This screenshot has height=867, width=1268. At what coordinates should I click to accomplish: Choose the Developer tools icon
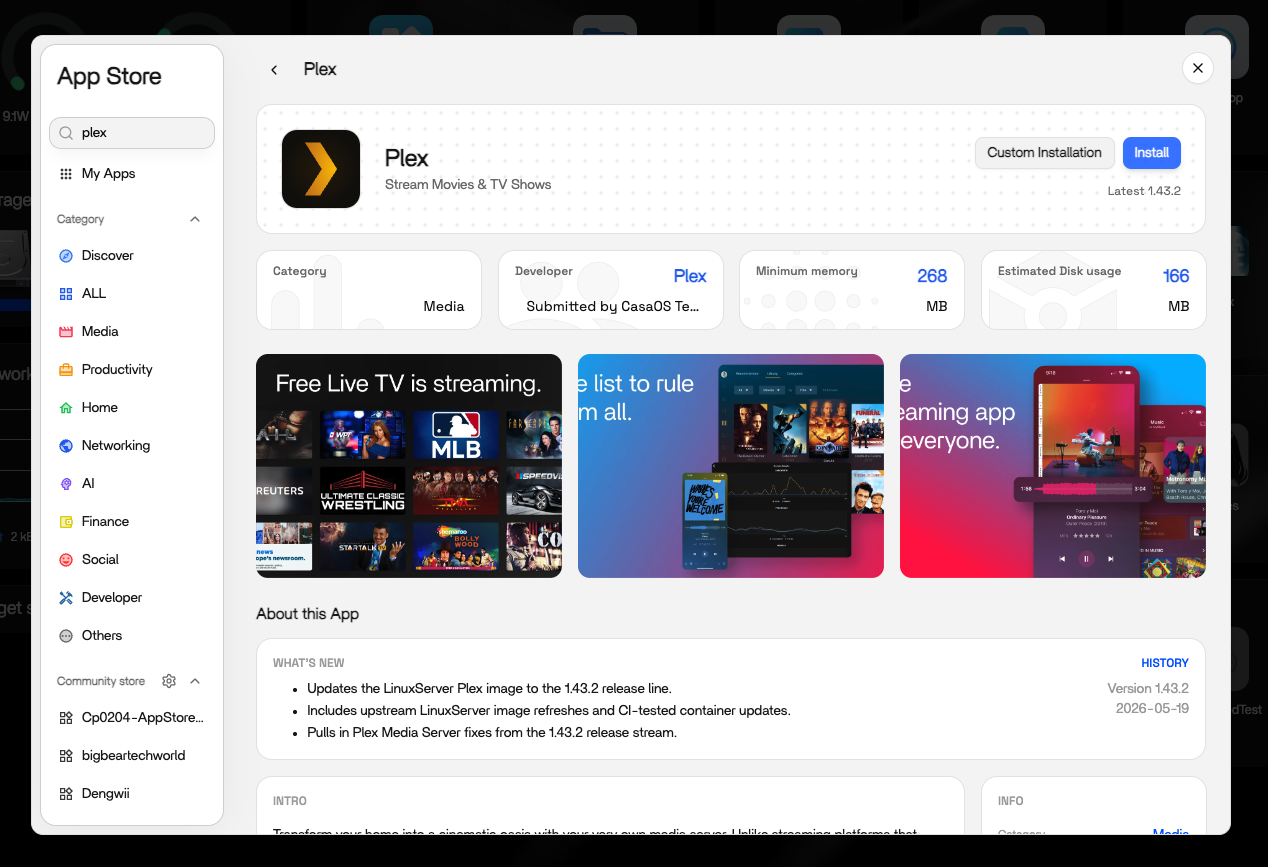(x=66, y=598)
